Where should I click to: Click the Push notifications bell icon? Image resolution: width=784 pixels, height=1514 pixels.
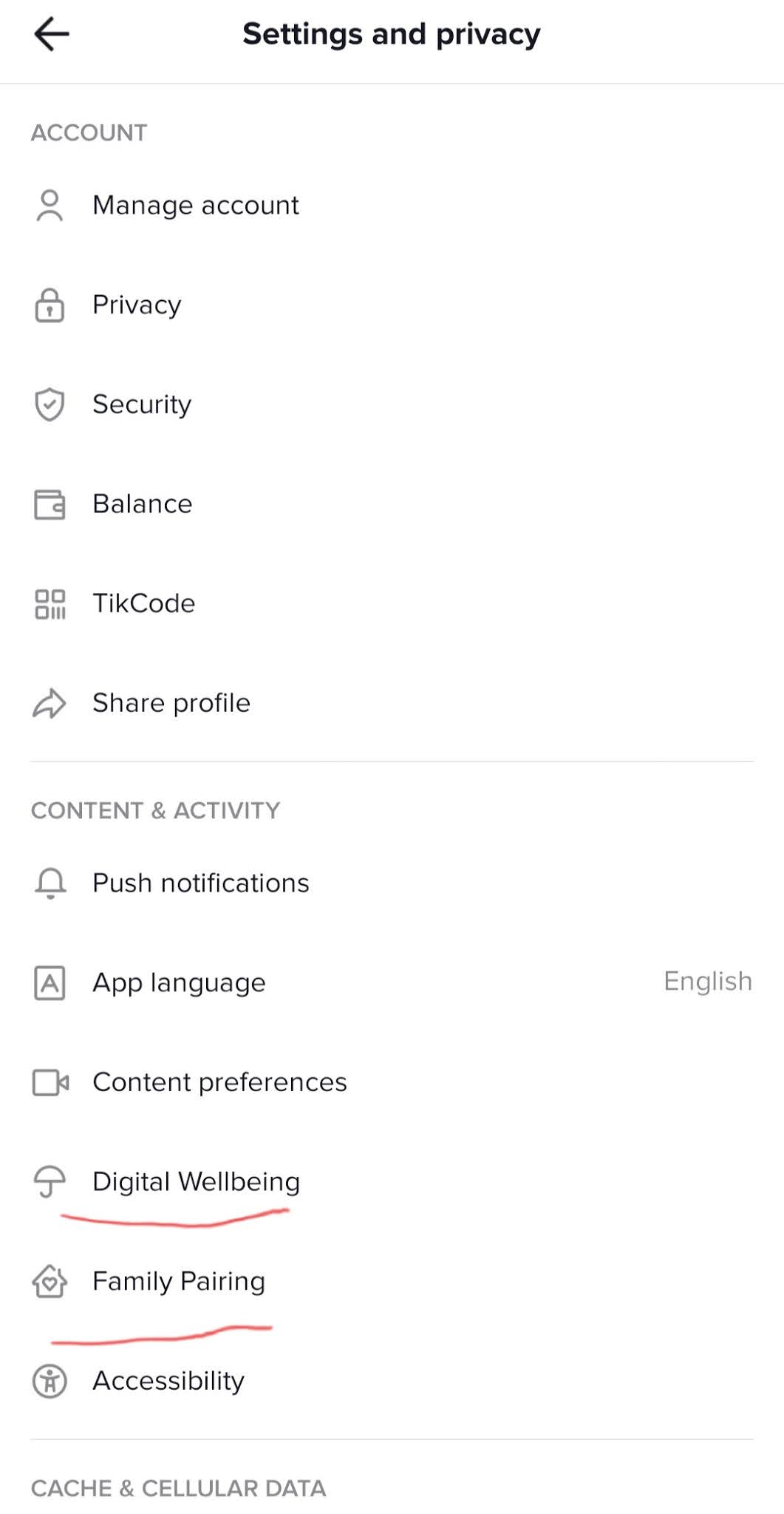point(50,883)
